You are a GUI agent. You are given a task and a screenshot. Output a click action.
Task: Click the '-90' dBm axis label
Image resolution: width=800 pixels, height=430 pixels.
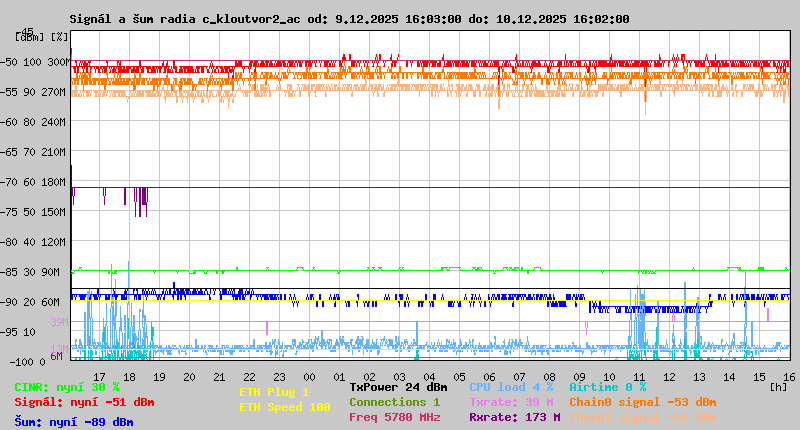(x=9, y=302)
